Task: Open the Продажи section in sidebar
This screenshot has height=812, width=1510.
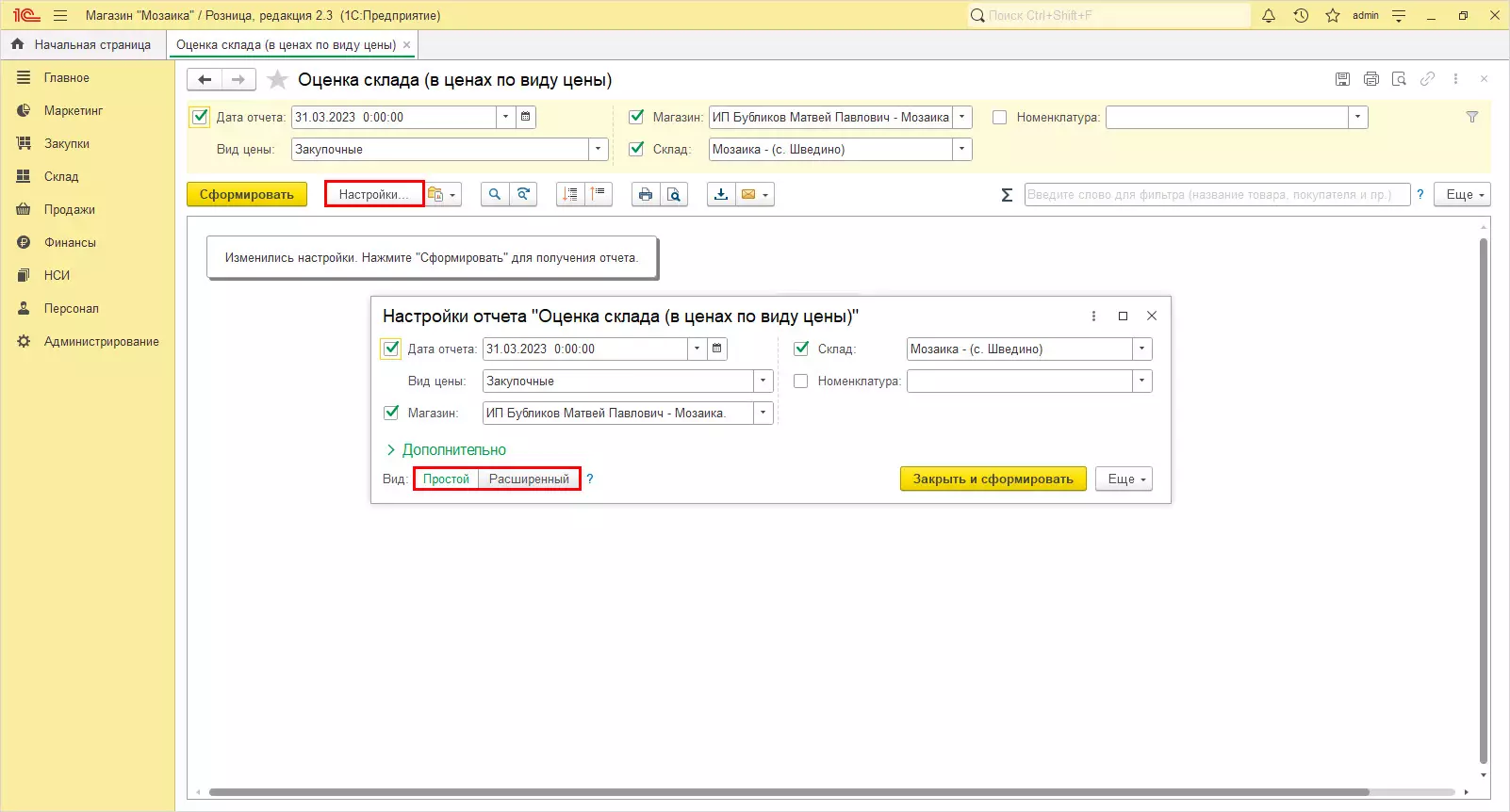Action: 69,210
